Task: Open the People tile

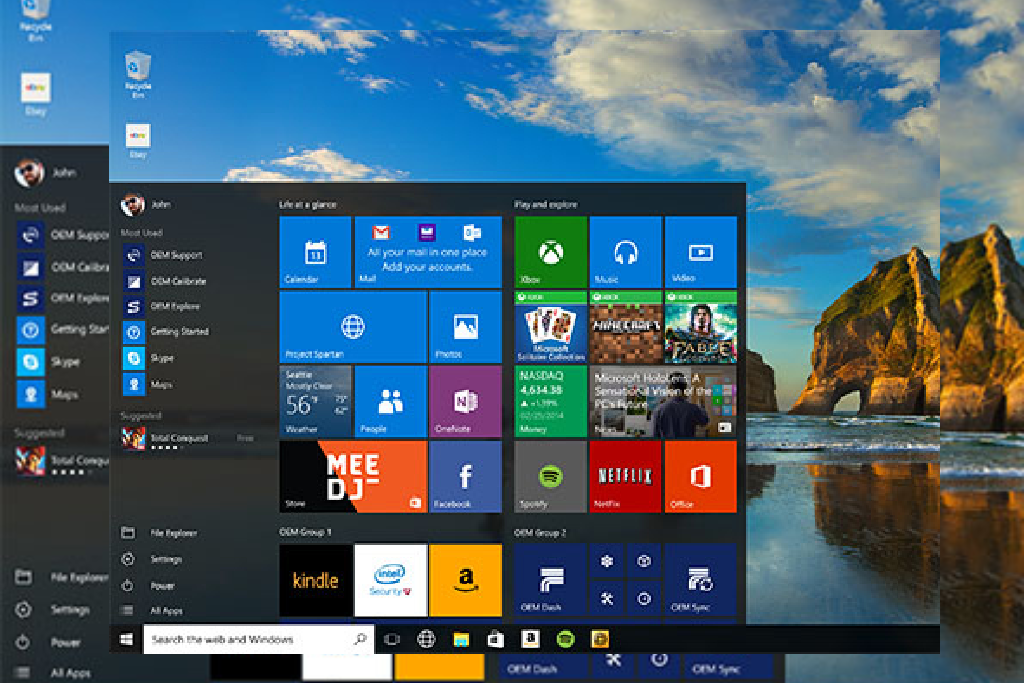Action: 391,402
